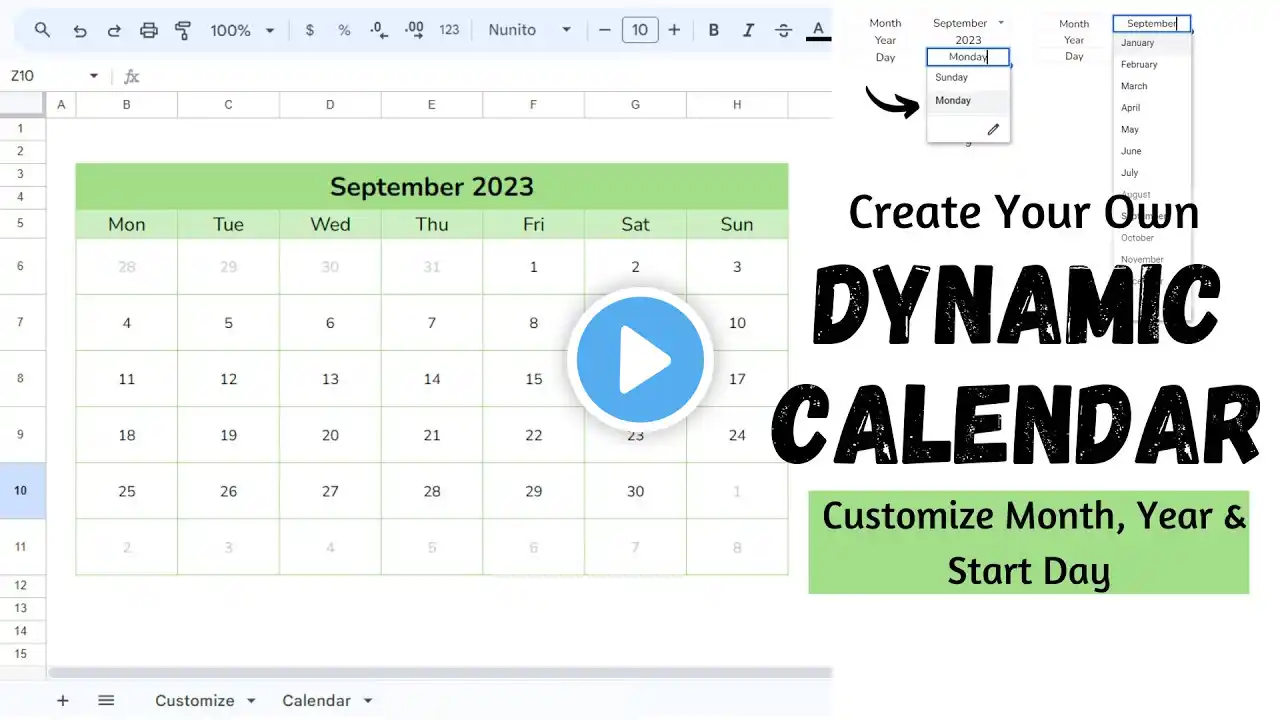Viewport: 1280px width, 720px height.
Task: Choose Sunday in the day dropdown list
Action: pyautogui.click(x=968, y=77)
